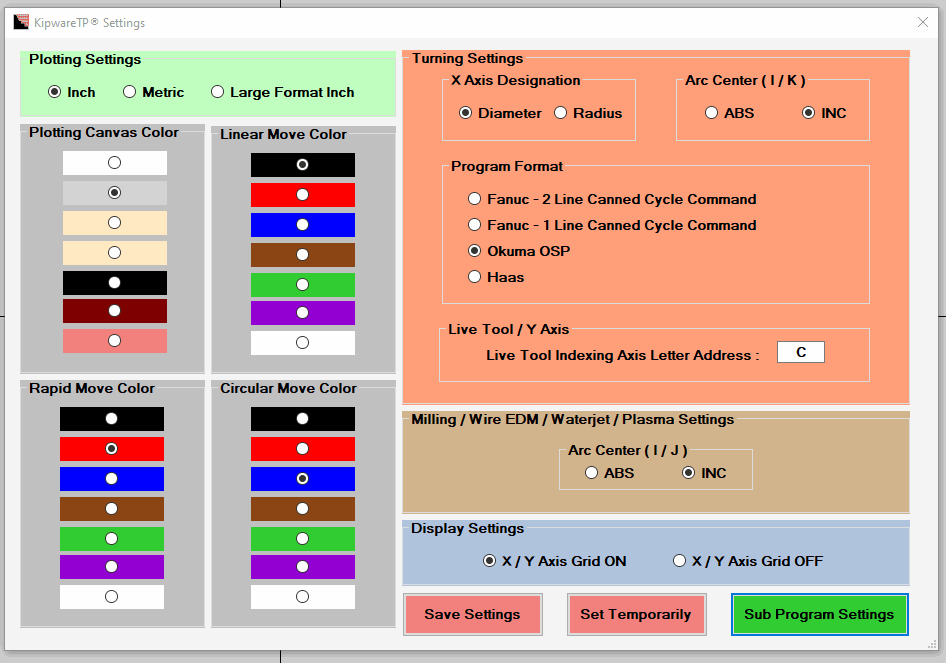Image resolution: width=946 pixels, height=663 pixels.
Task: Choose Haas program format
Action: (x=496, y=277)
